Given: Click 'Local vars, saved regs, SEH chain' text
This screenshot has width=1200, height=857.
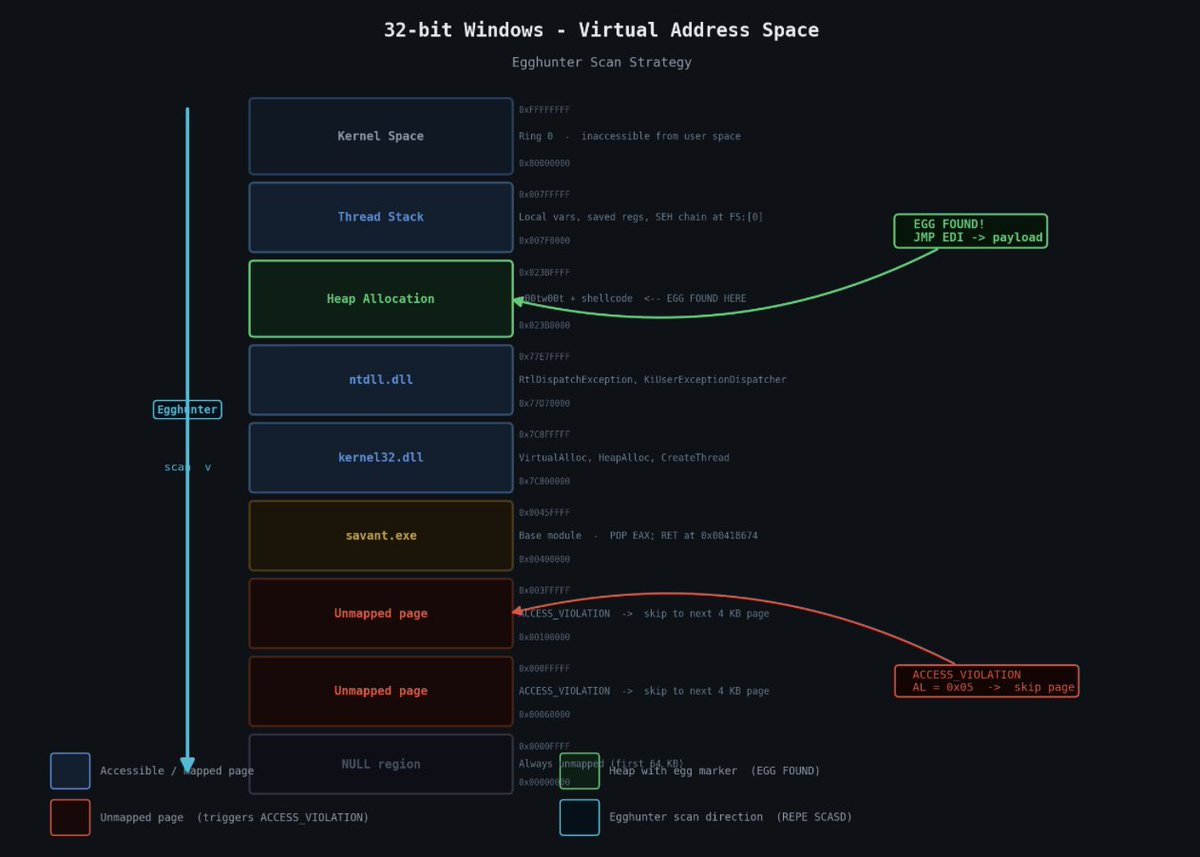Looking at the screenshot, I should 641,217.
